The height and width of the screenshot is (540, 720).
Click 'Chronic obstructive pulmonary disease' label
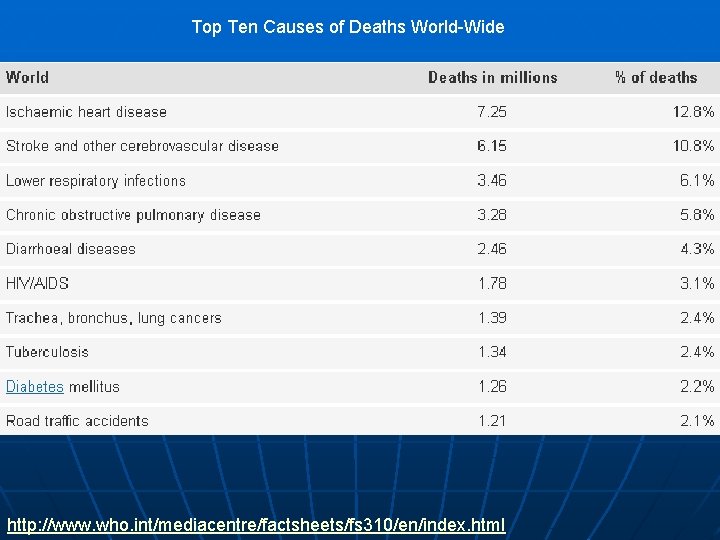[133, 215]
